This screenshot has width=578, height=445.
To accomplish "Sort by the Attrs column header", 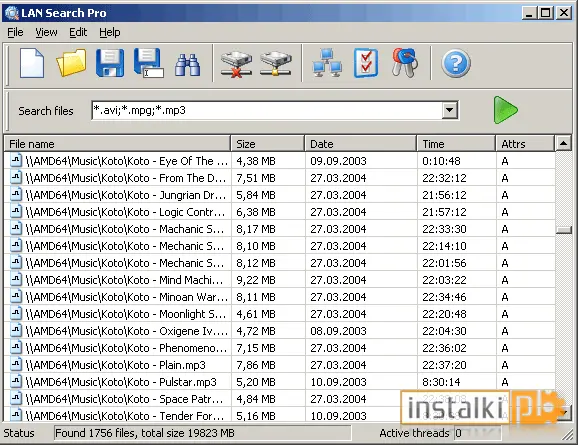I will (525, 144).
